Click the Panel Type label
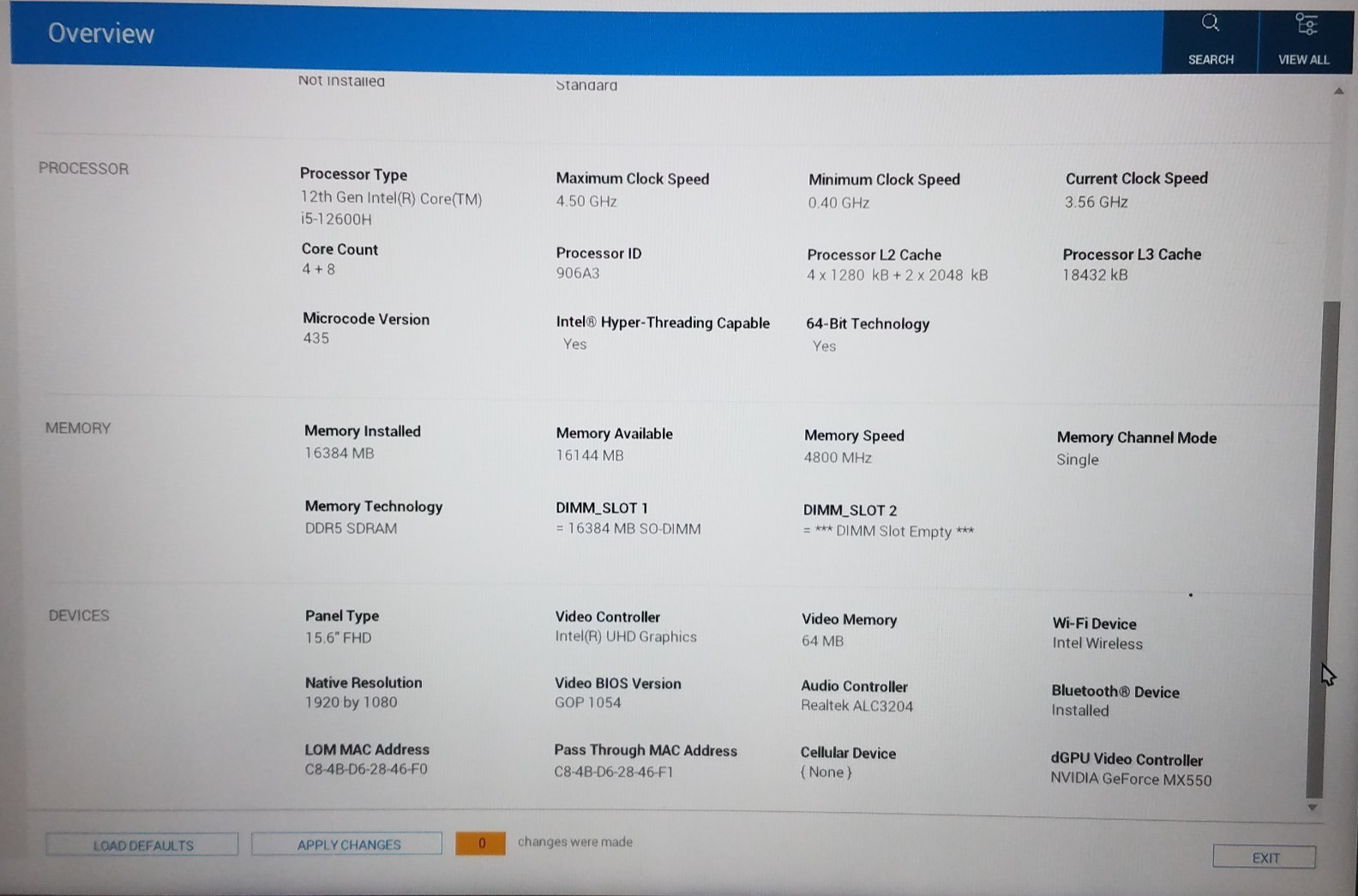 [342, 616]
